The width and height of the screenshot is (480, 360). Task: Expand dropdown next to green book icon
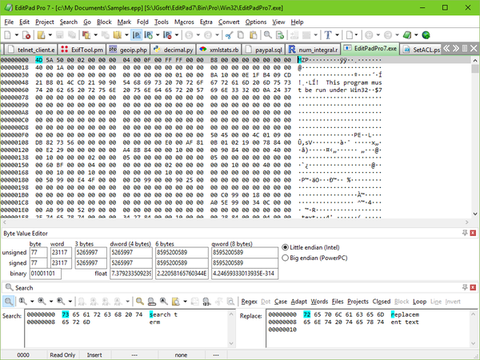(416, 35)
